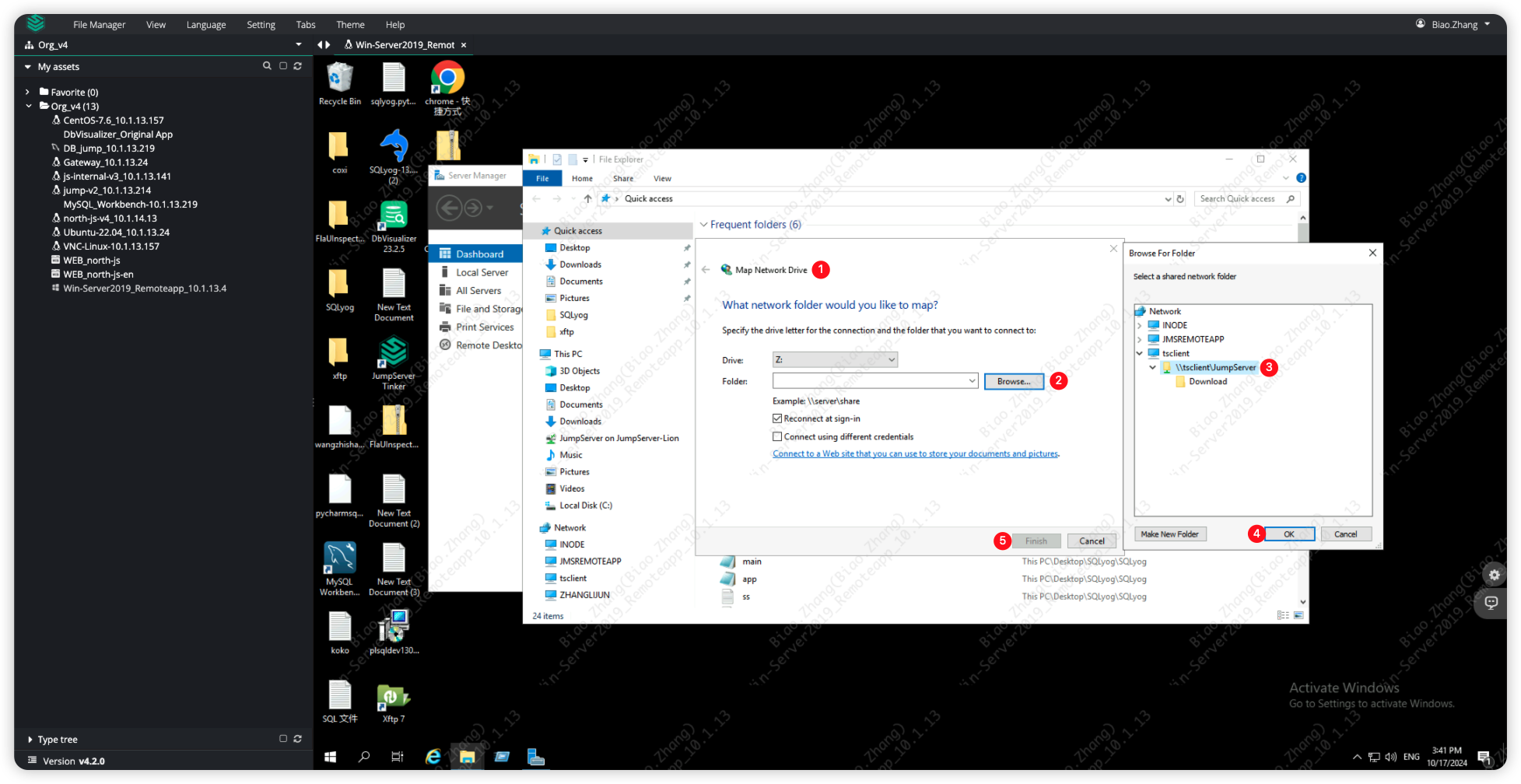Screen dimensions: 1521x784
Task: Open the chat bubble on right edge
Action: point(1491,603)
